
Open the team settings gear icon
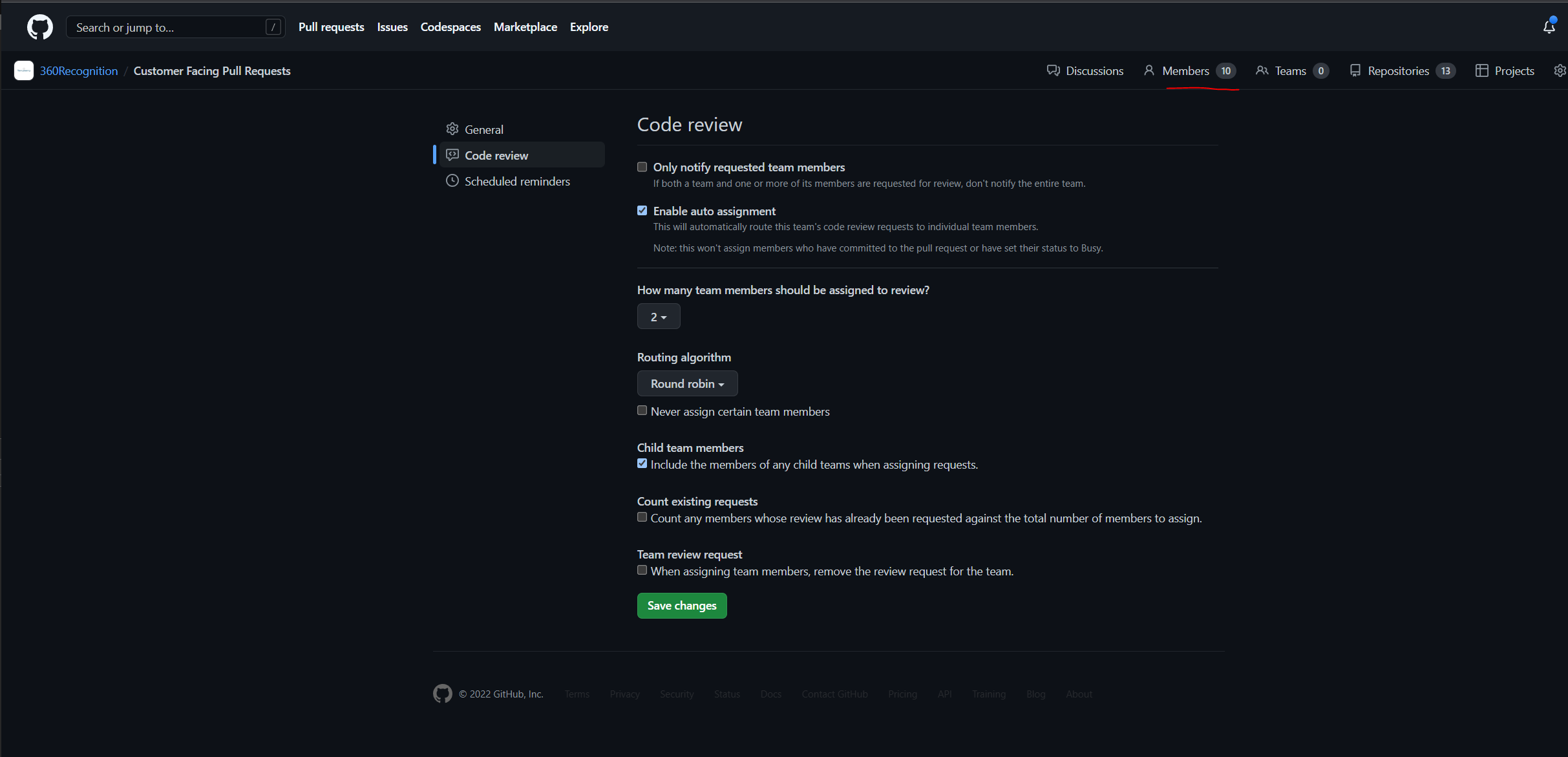pyautogui.click(x=1560, y=70)
